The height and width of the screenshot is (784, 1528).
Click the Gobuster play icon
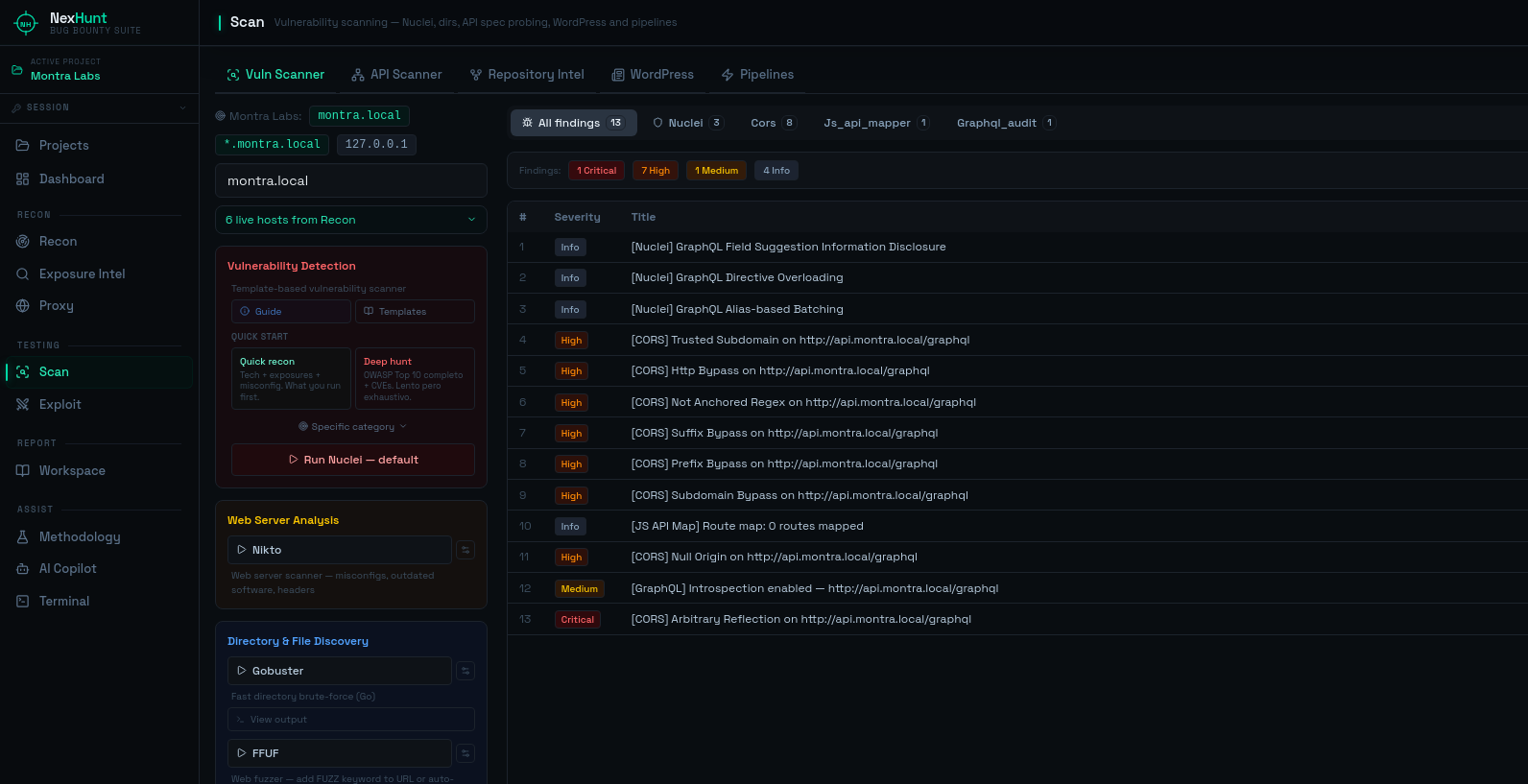coord(242,671)
